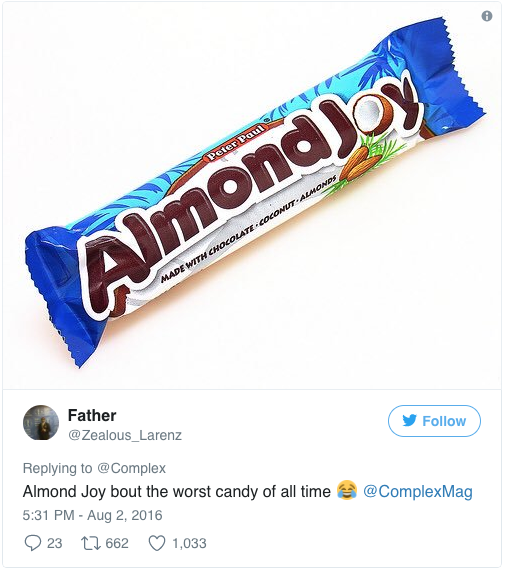The image size is (505, 568).
Task: Click the @Zealous_Larenz handle
Action: (x=125, y=435)
